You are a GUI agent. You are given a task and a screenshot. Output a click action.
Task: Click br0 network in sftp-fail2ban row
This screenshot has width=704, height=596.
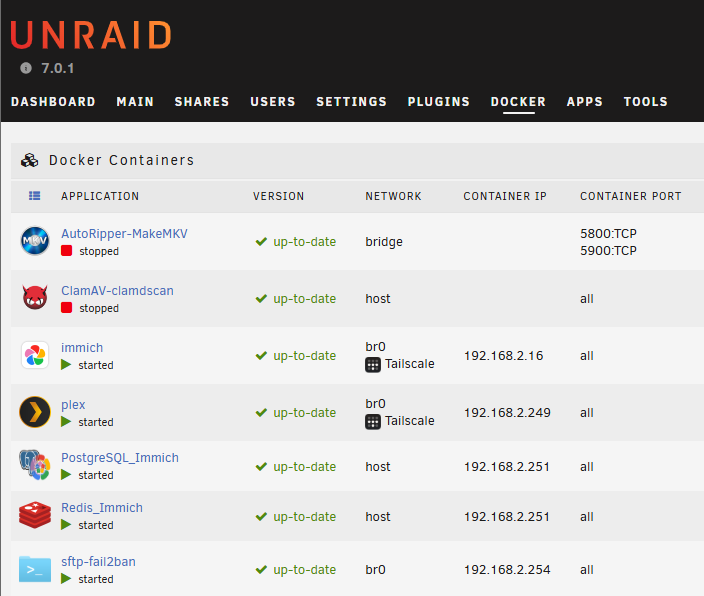[375, 570]
